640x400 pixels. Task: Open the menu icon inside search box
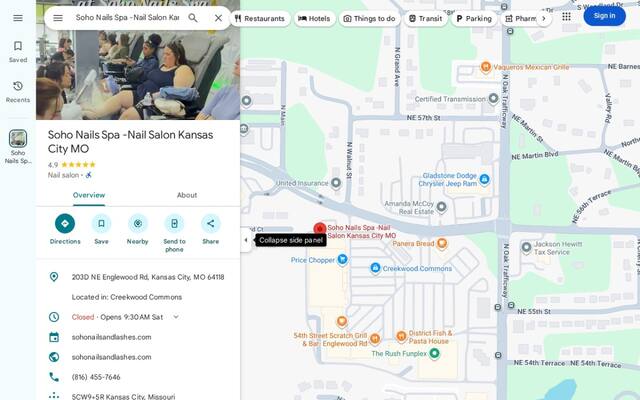(58, 18)
